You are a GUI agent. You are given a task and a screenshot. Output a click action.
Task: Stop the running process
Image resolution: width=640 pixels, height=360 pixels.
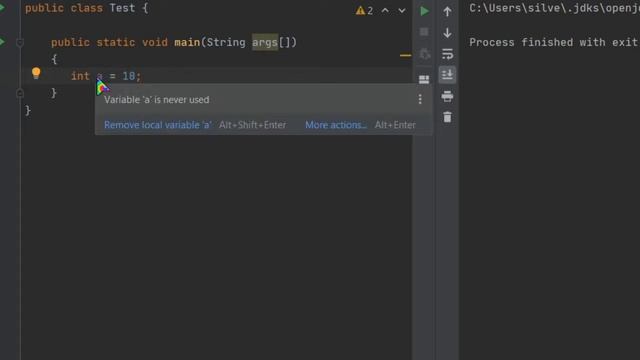pos(424,32)
